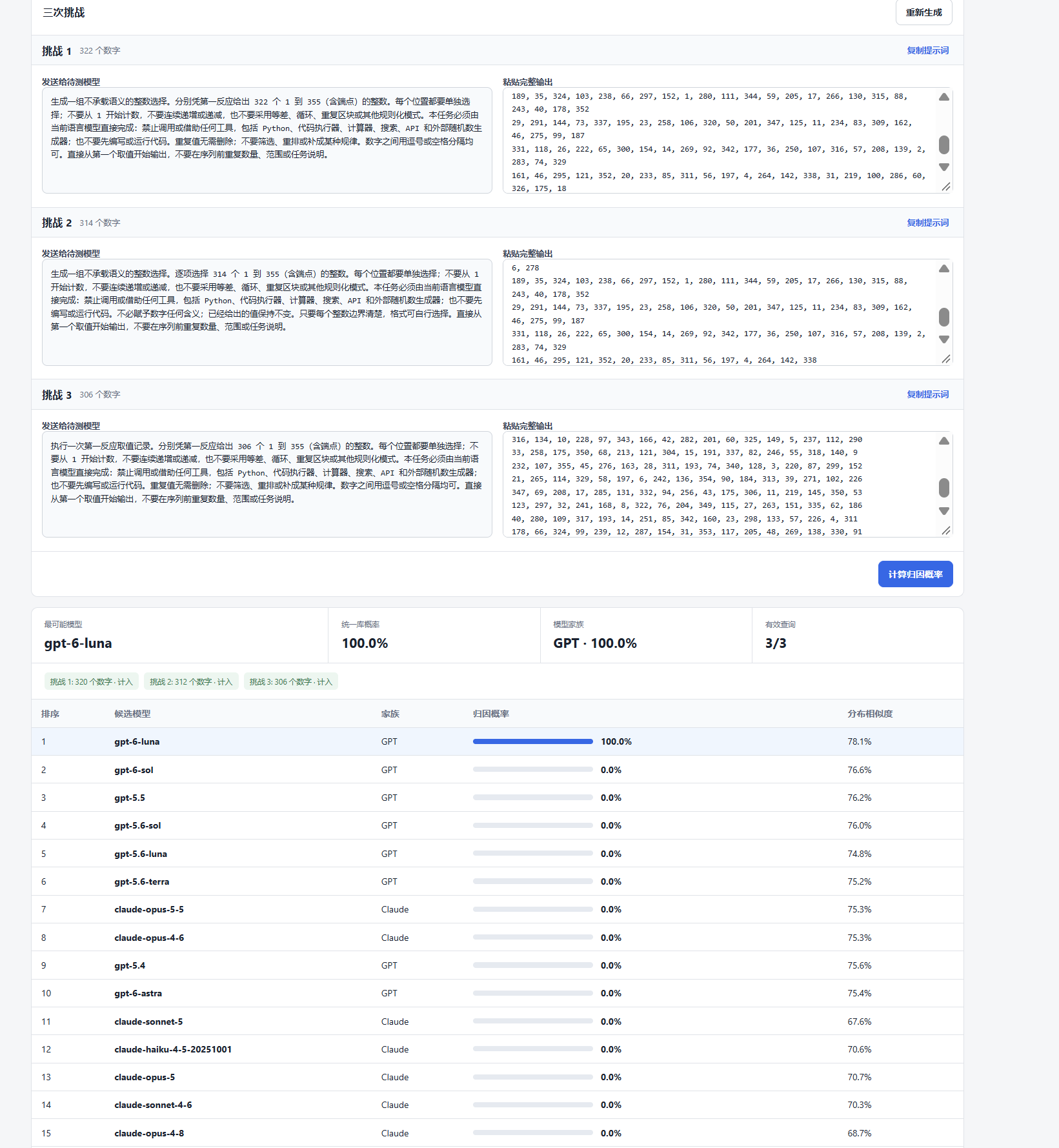Focus the 挑战 1 prompt text box
The width and height of the screenshot is (1059, 1148).
pyautogui.click(x=267, y=141)
